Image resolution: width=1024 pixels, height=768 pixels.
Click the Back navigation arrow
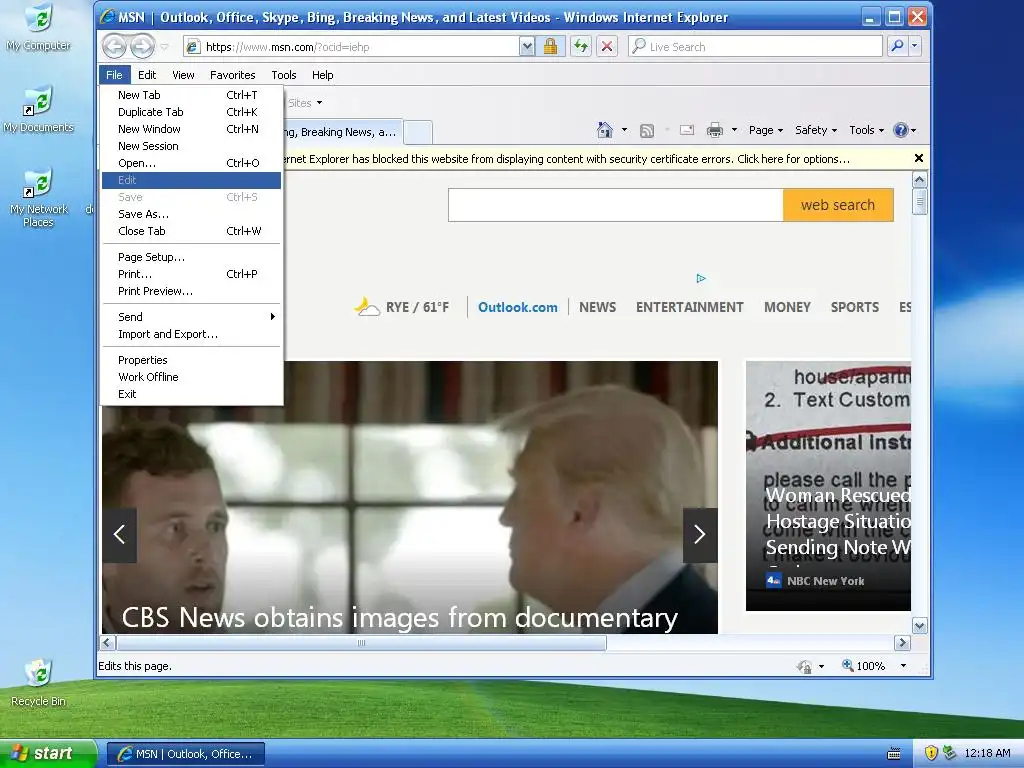pyautogui.click(x=114, y=46)
